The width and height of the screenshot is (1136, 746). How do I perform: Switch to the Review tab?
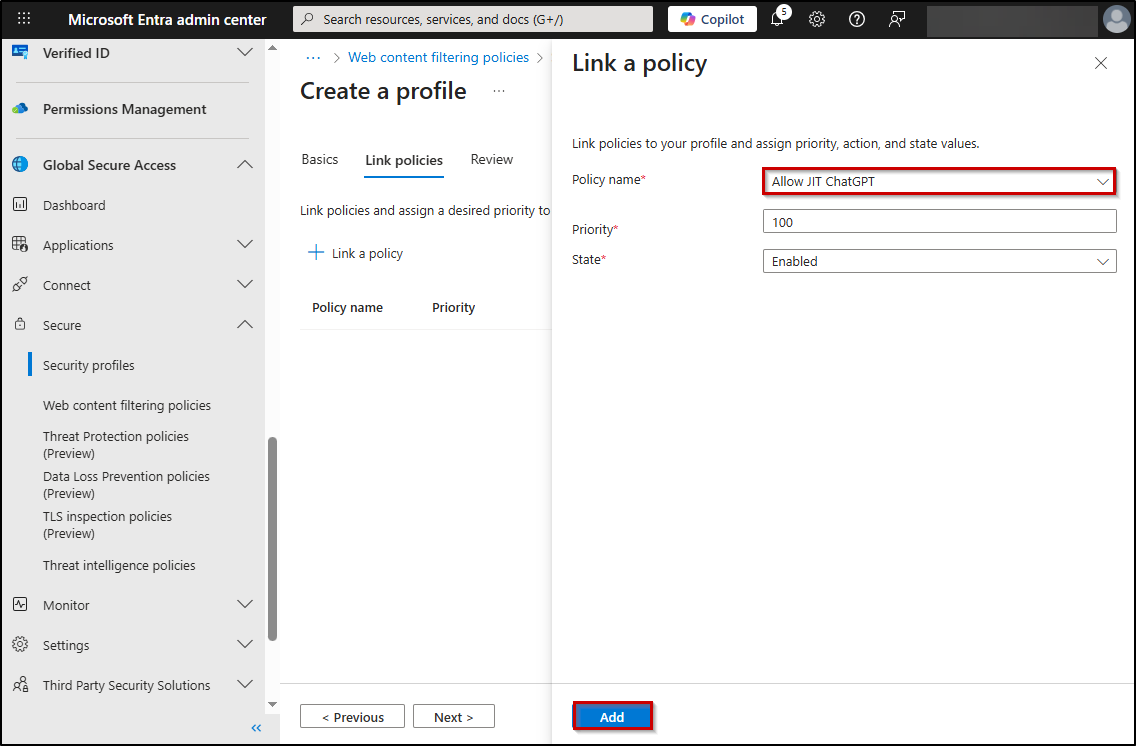(x=491, y=160)
